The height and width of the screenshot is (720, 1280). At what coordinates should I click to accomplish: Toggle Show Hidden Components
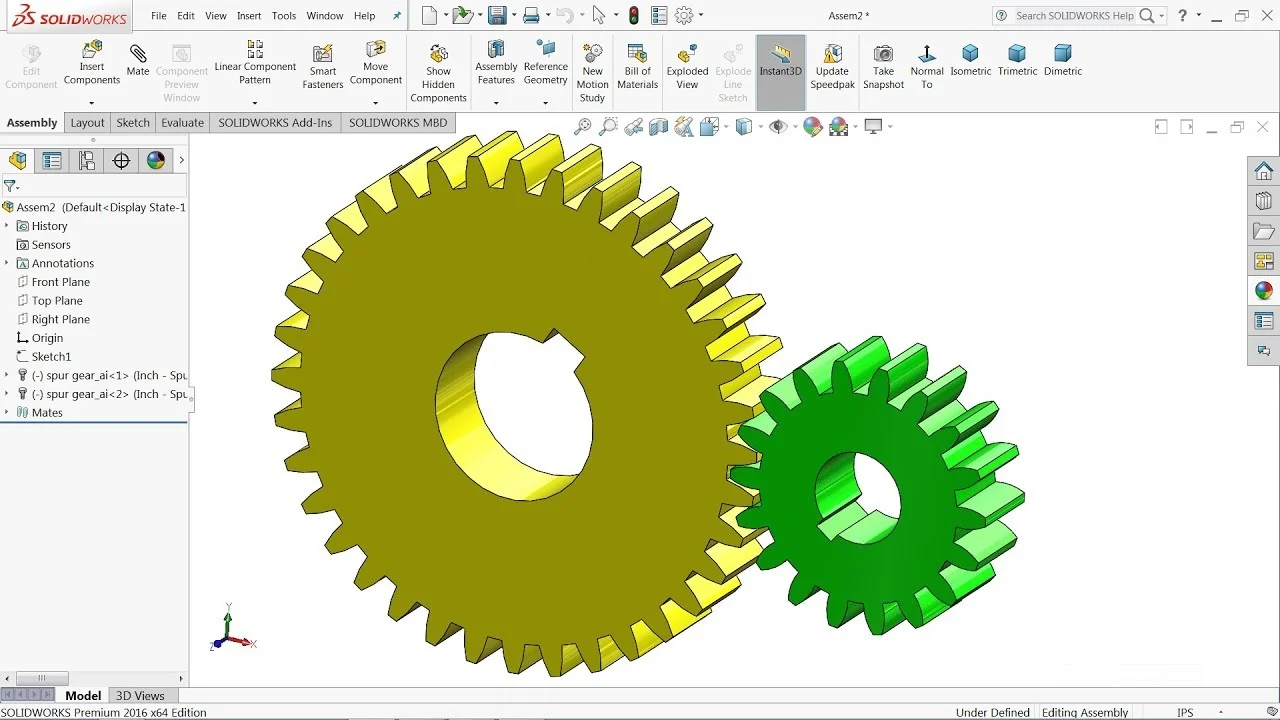tap(438, 72)
